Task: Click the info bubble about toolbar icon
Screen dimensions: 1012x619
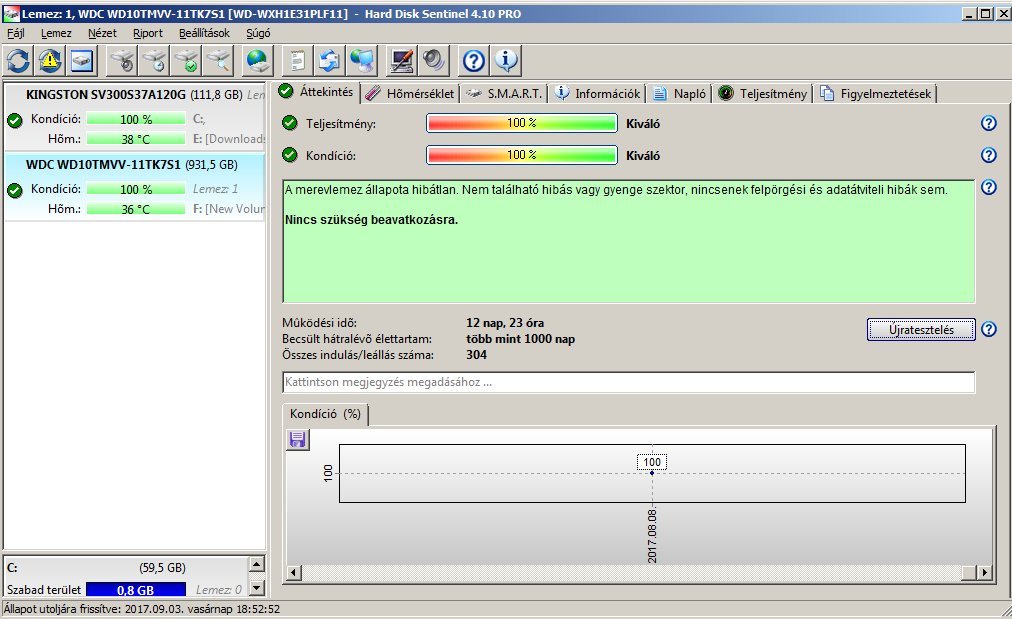Action: pyautogui.click(x=506, y=61)
